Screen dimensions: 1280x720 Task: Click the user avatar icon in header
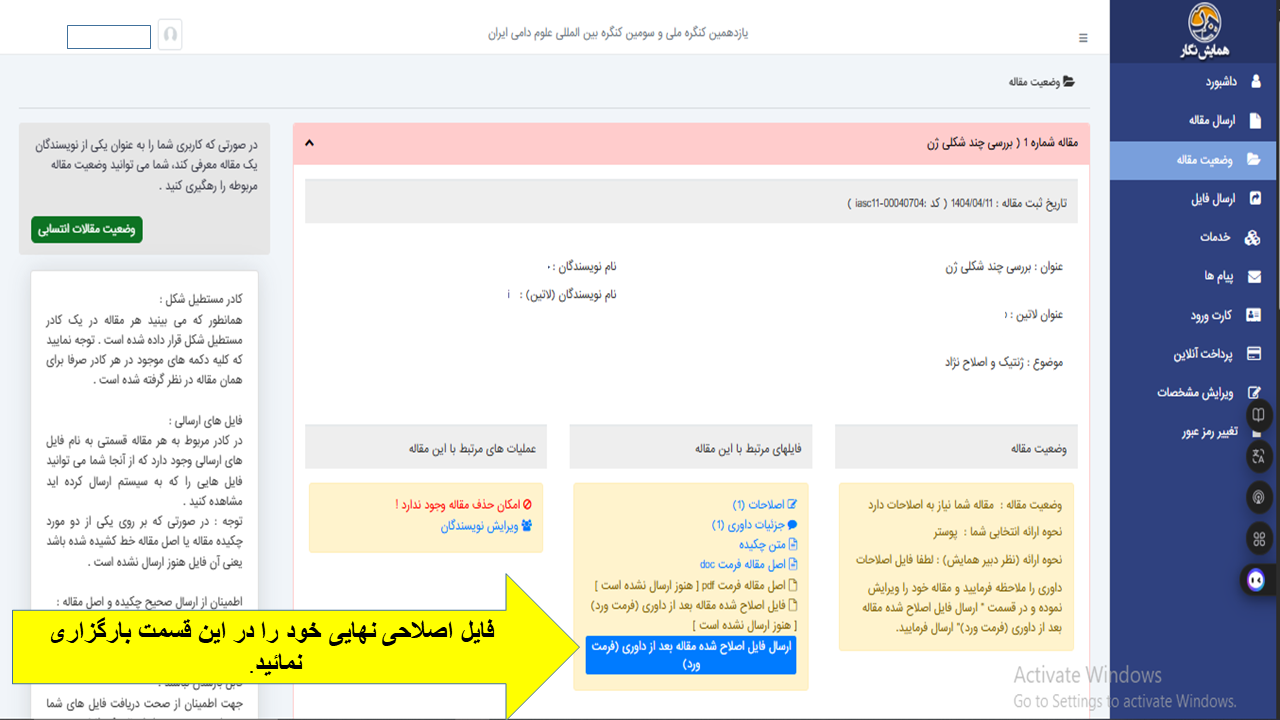(170, 35)
